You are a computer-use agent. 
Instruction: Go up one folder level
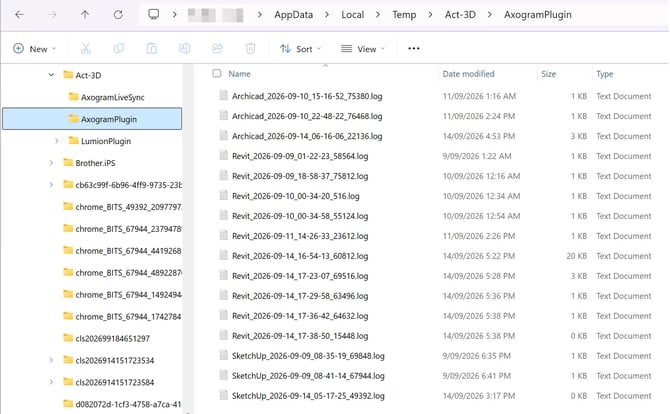[x=85, y=15]
